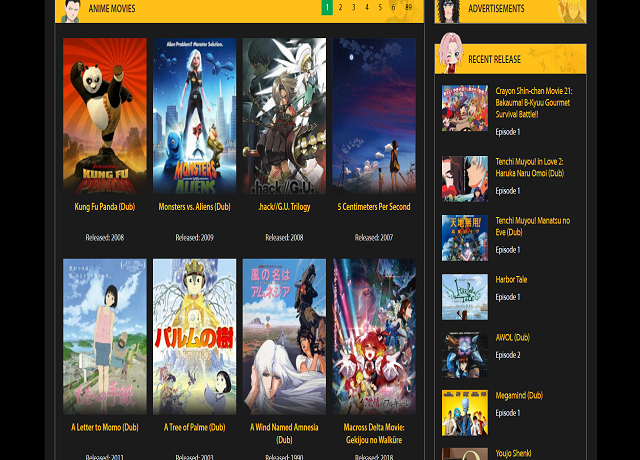Open Tenchi Muyou! Manatsu no Eve thumbnail

465,238
